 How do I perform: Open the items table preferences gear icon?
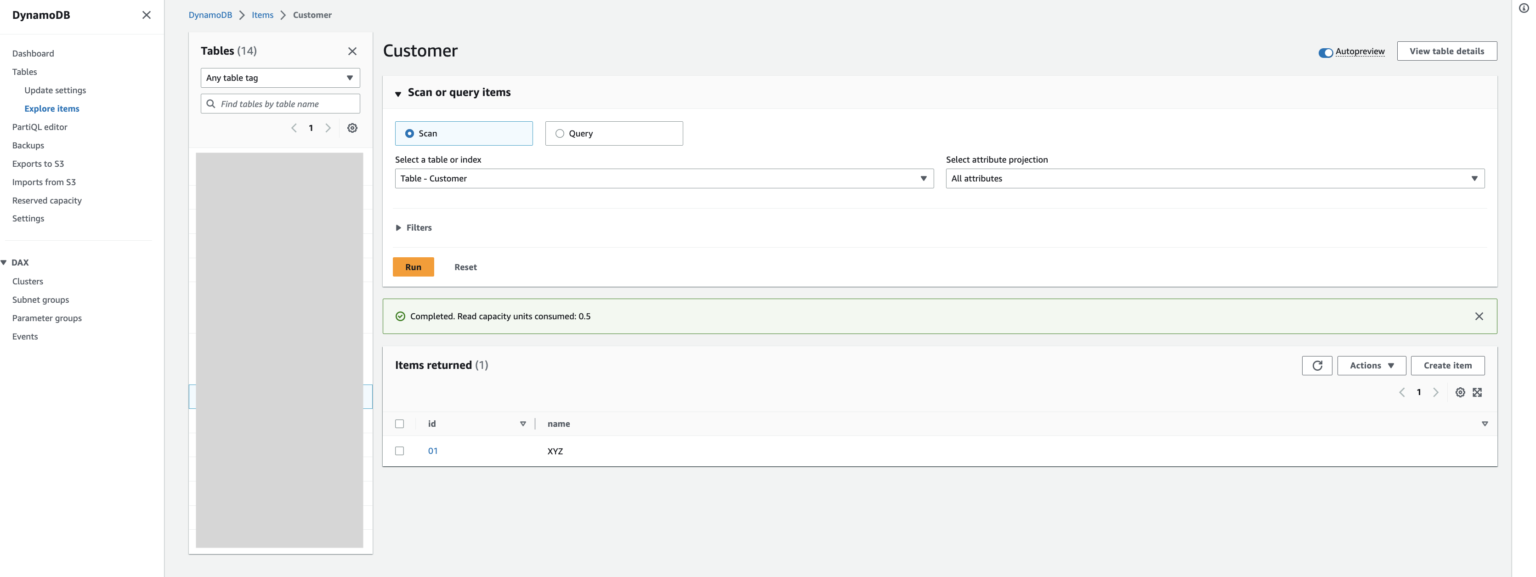(x=1462, y=392)
